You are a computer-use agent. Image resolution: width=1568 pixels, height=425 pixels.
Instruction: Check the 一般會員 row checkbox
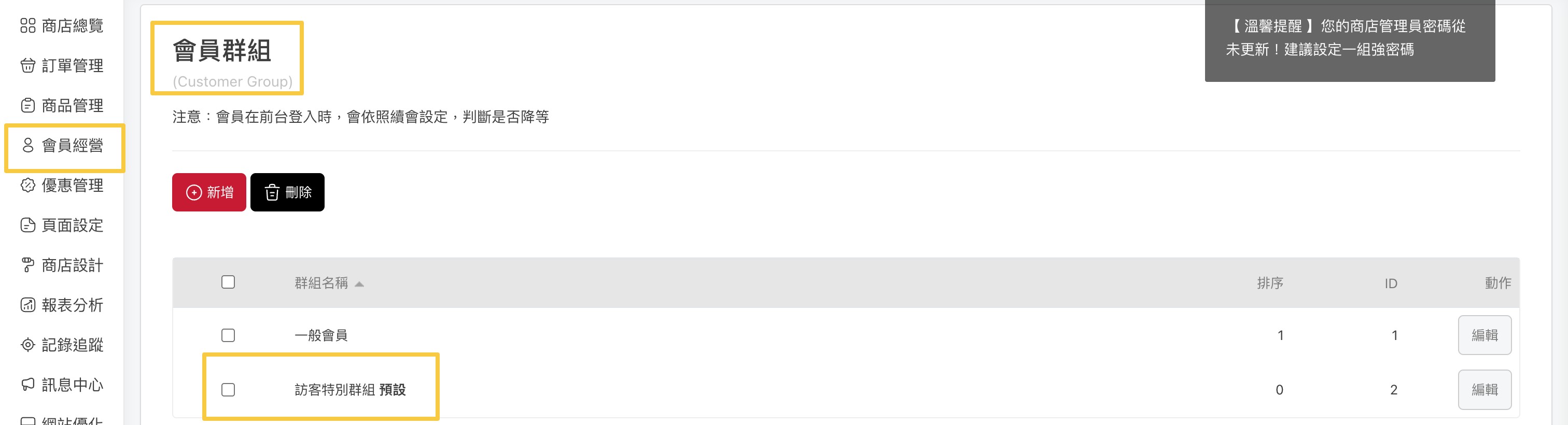coord(228,336)
